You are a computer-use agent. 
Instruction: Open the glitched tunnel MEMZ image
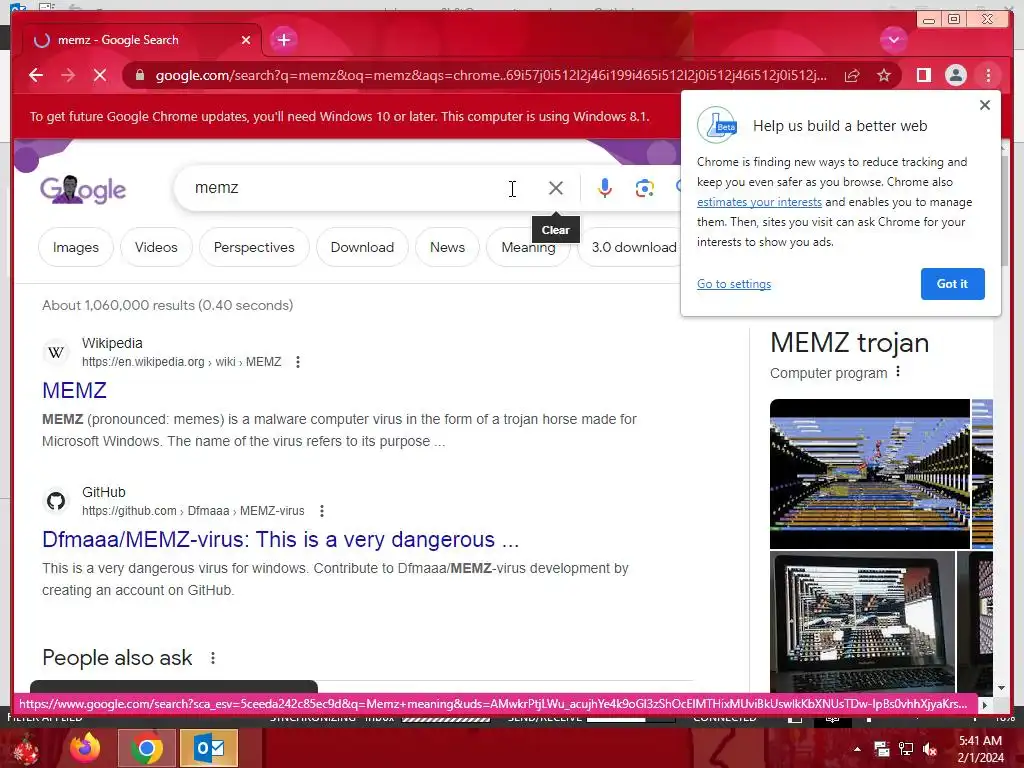point(870,474)
